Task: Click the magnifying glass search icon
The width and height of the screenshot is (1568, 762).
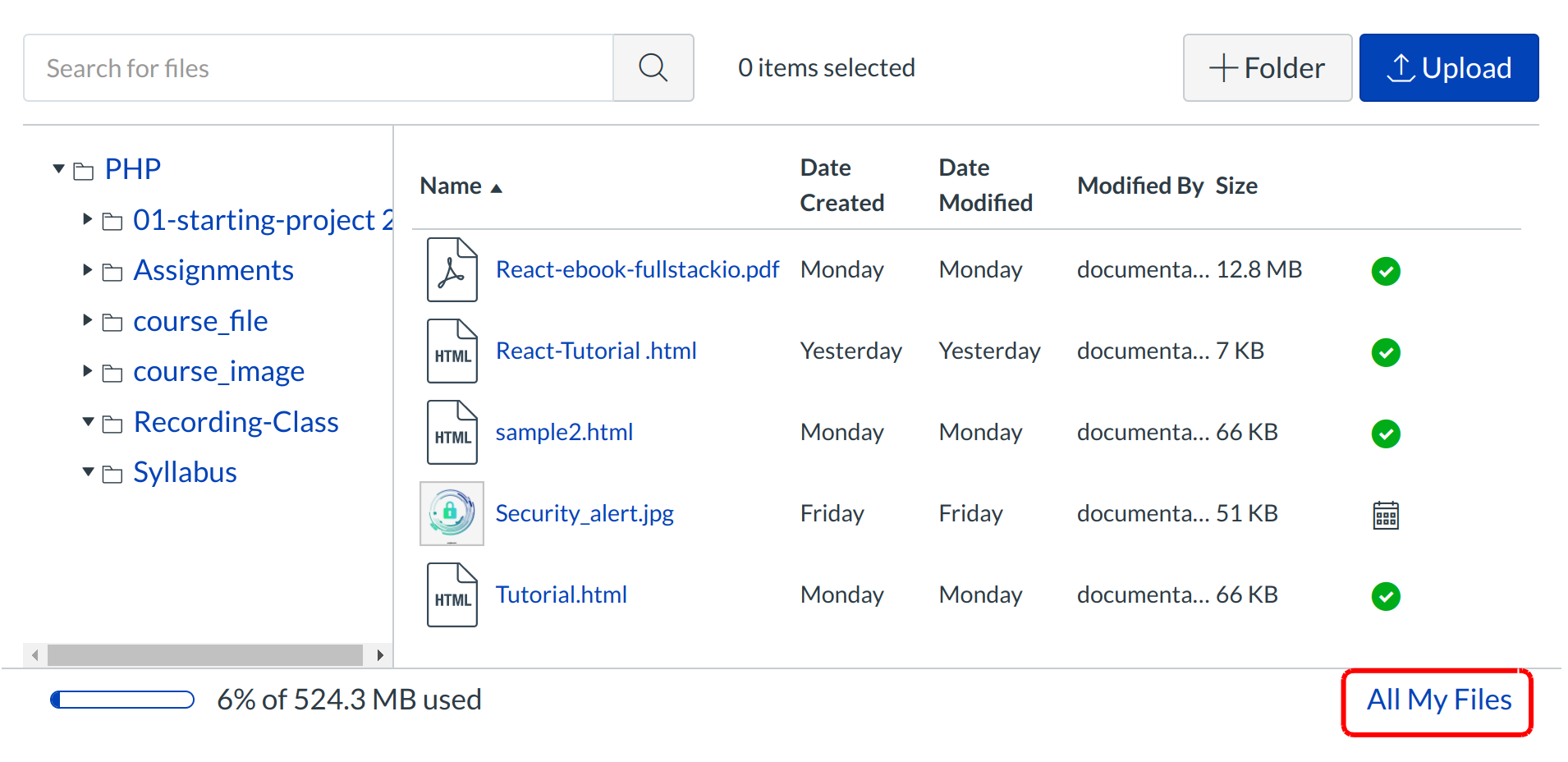Action: click(x=653, y=68)
